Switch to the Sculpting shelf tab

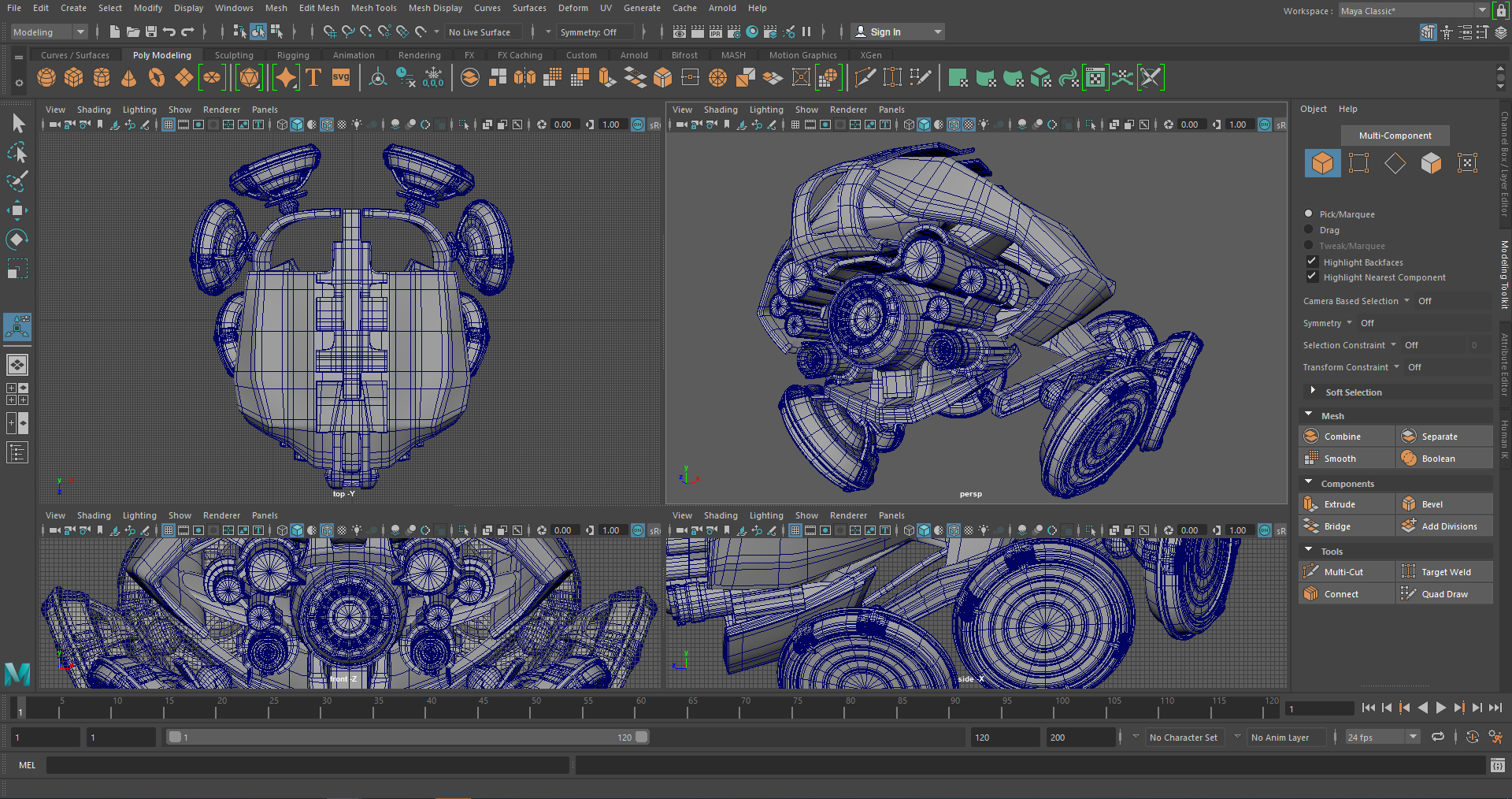coord(234,55)
